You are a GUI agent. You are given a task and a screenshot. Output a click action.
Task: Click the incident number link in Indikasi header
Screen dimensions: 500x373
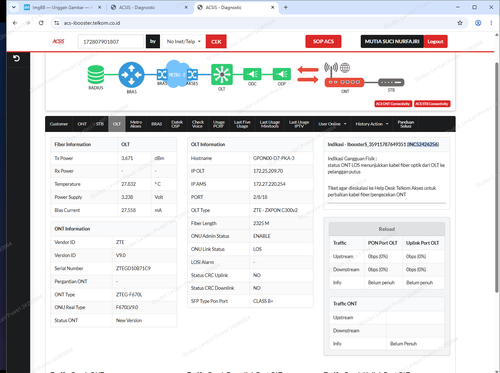(x=423, y=144)
